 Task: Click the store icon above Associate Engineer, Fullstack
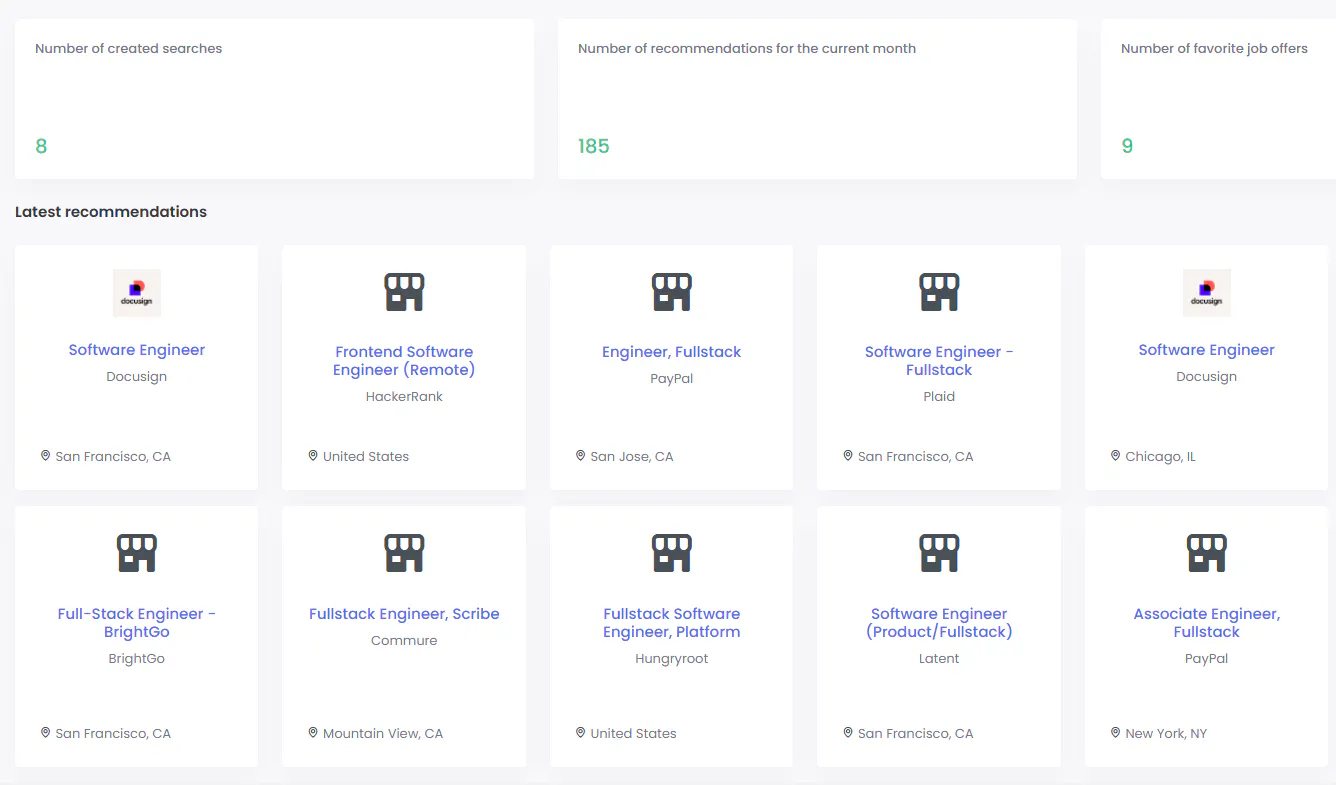pos(1207,553)
